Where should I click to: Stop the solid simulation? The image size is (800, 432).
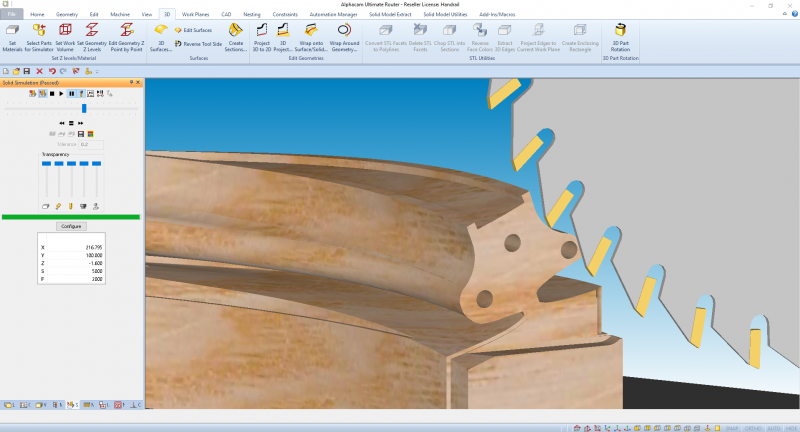point(52,93)
